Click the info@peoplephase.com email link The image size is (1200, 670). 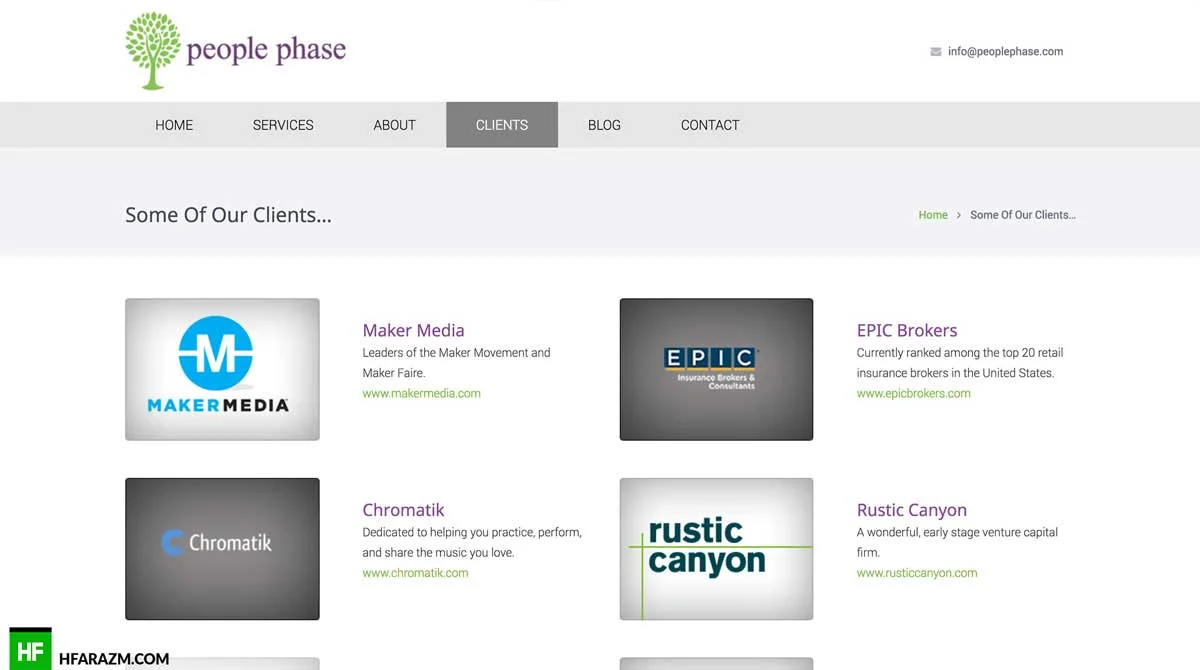click(x=1005, y=52)
